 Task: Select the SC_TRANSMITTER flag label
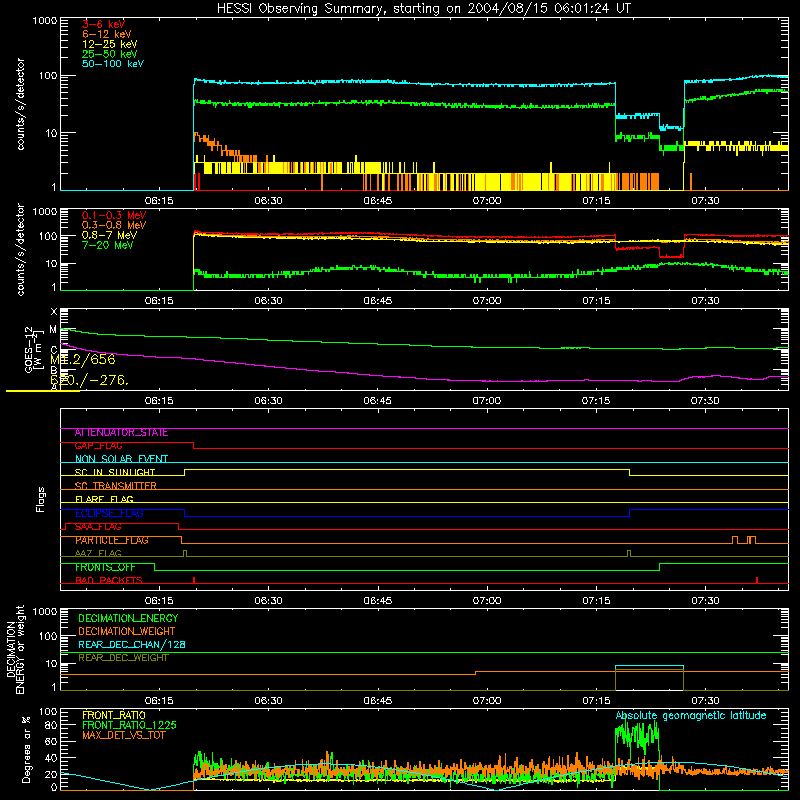point(115,486)
